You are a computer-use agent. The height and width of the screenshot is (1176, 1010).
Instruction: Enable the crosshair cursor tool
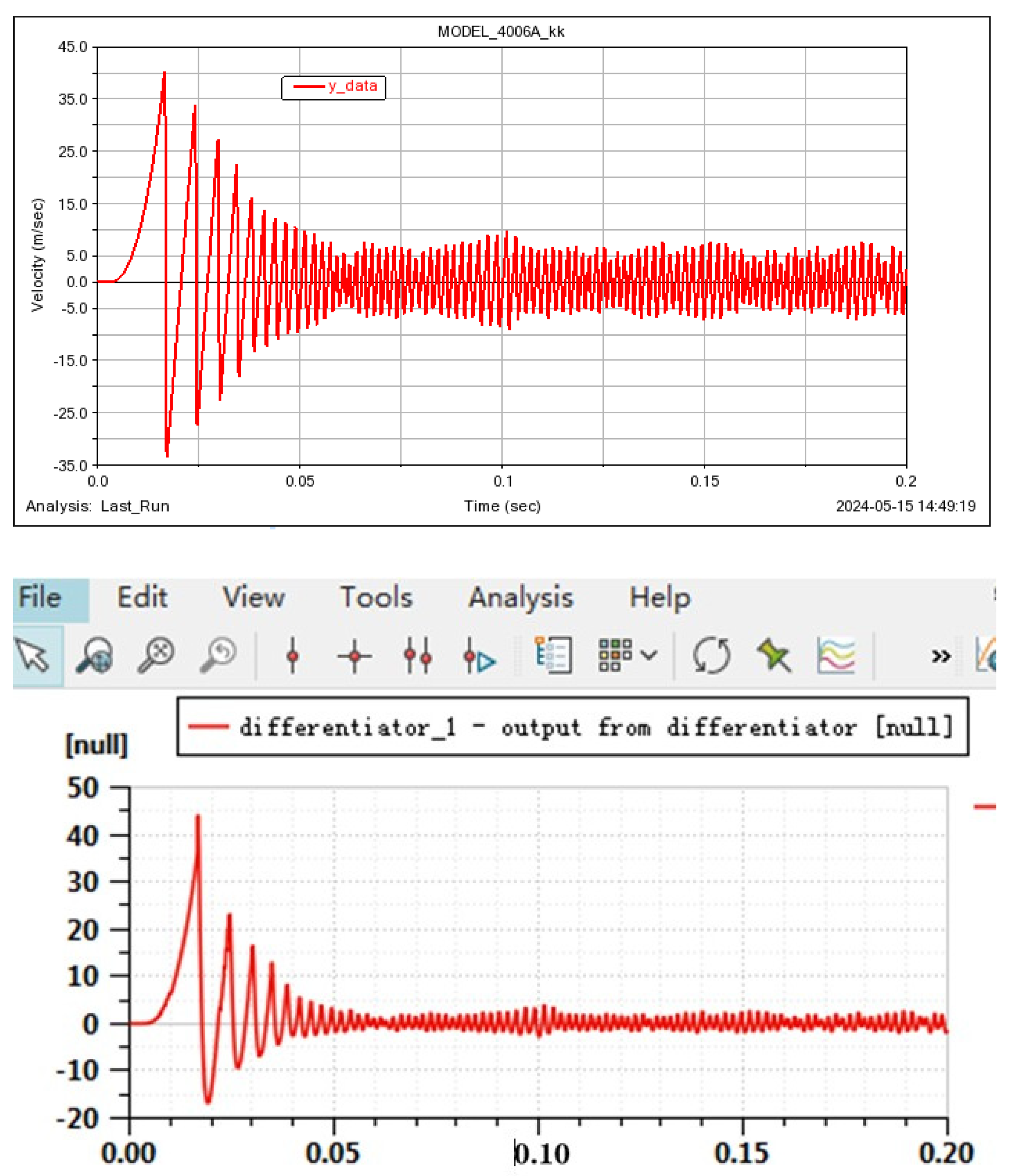pos(355,656)
